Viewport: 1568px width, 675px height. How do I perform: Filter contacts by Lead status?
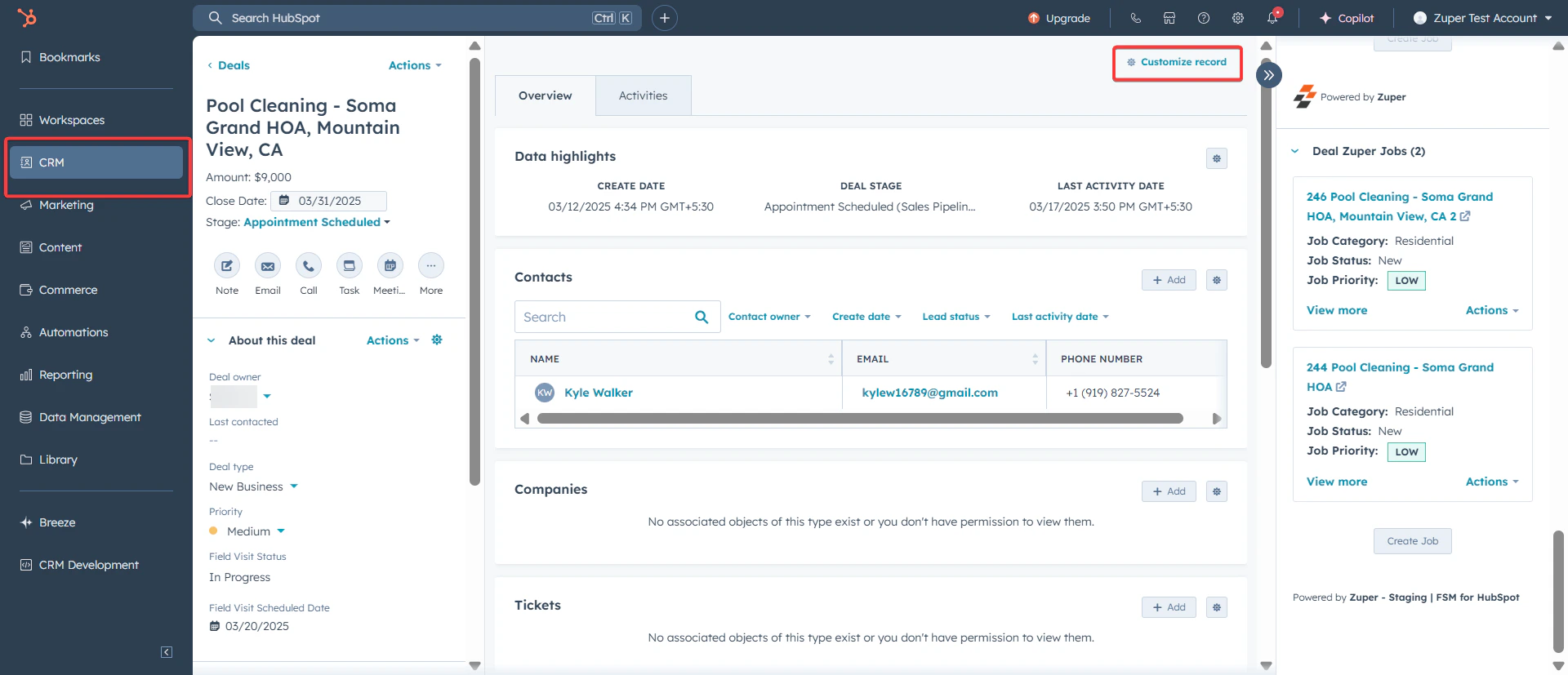[956, 317]
